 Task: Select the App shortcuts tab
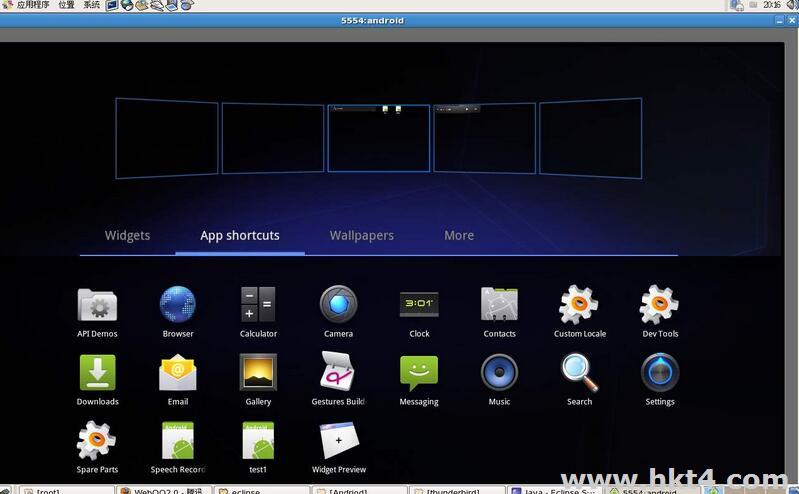(x=239, y=236)
